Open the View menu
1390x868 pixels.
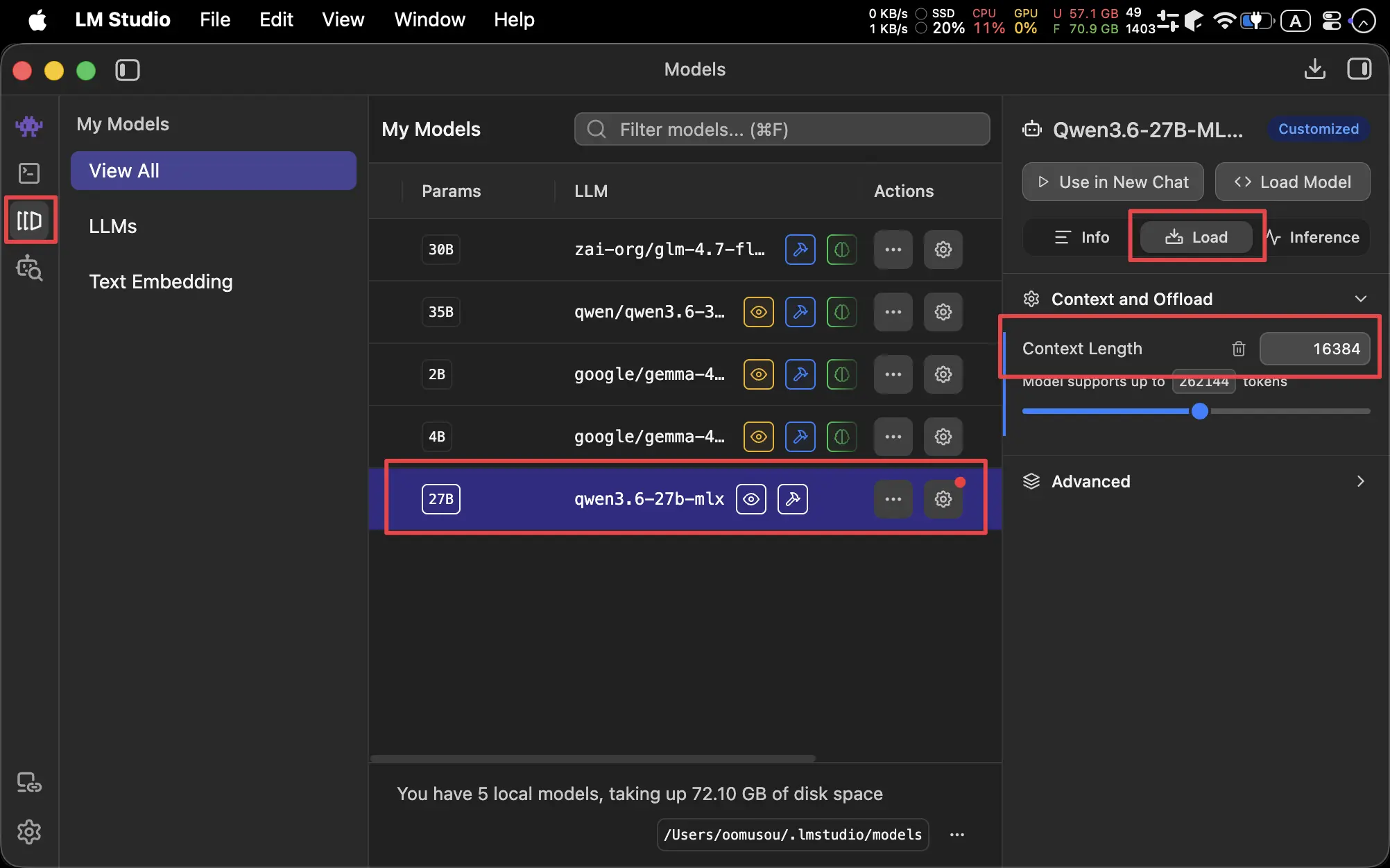click(343, 19)
